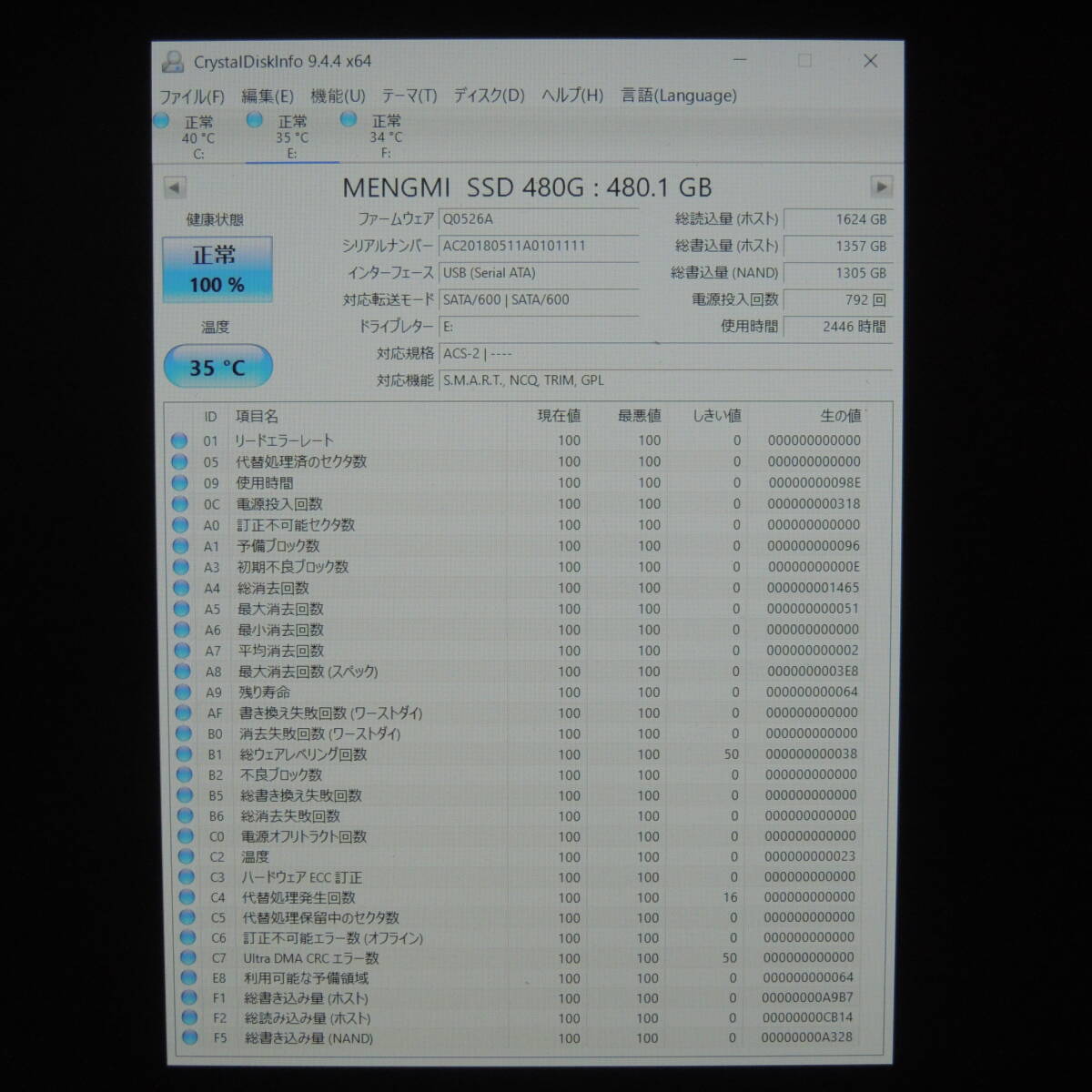Open the 編集(E) menu

coord(268,96)
